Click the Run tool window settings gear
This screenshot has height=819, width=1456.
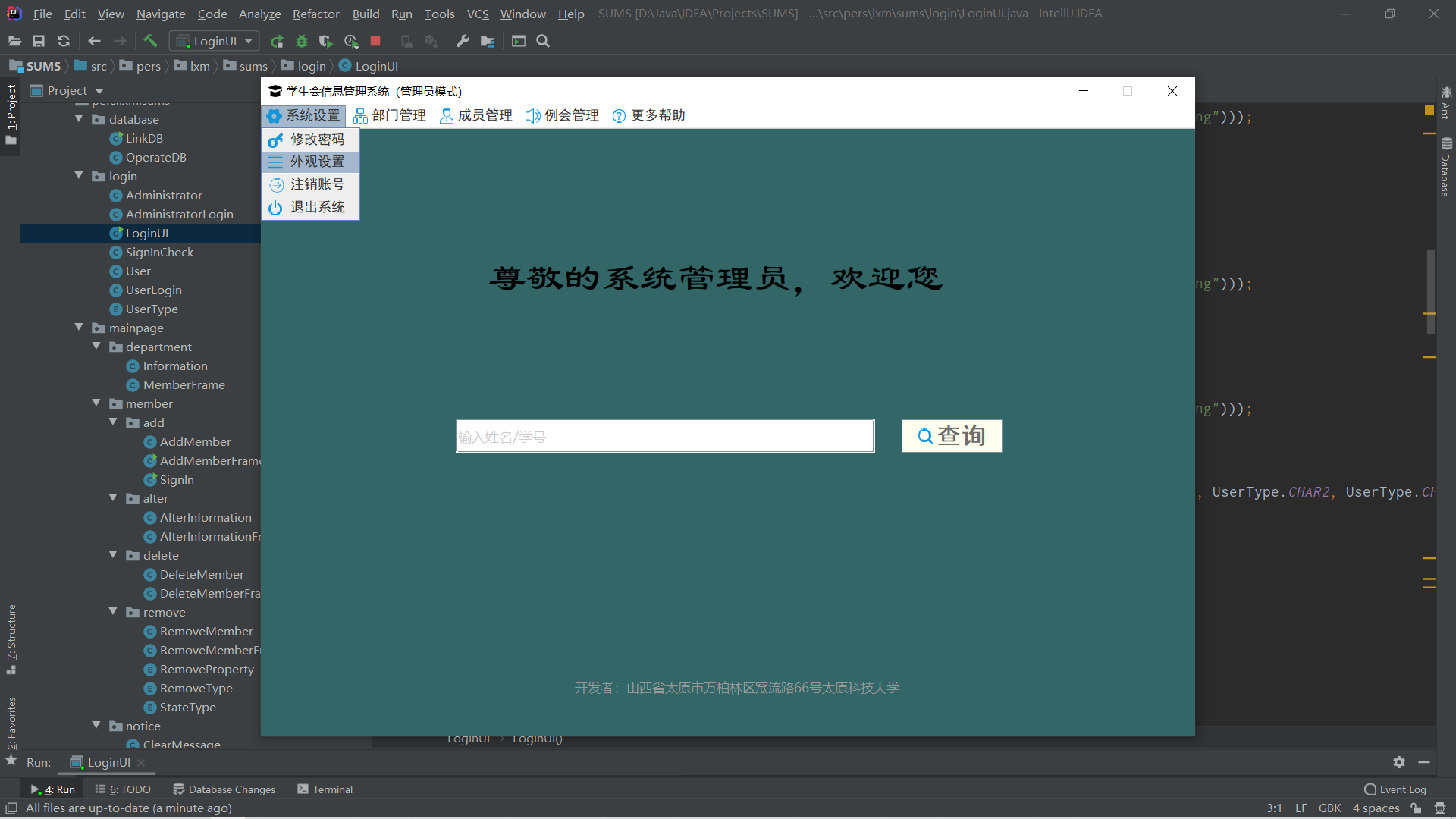pyautogui.click(x=1399, y=762)
